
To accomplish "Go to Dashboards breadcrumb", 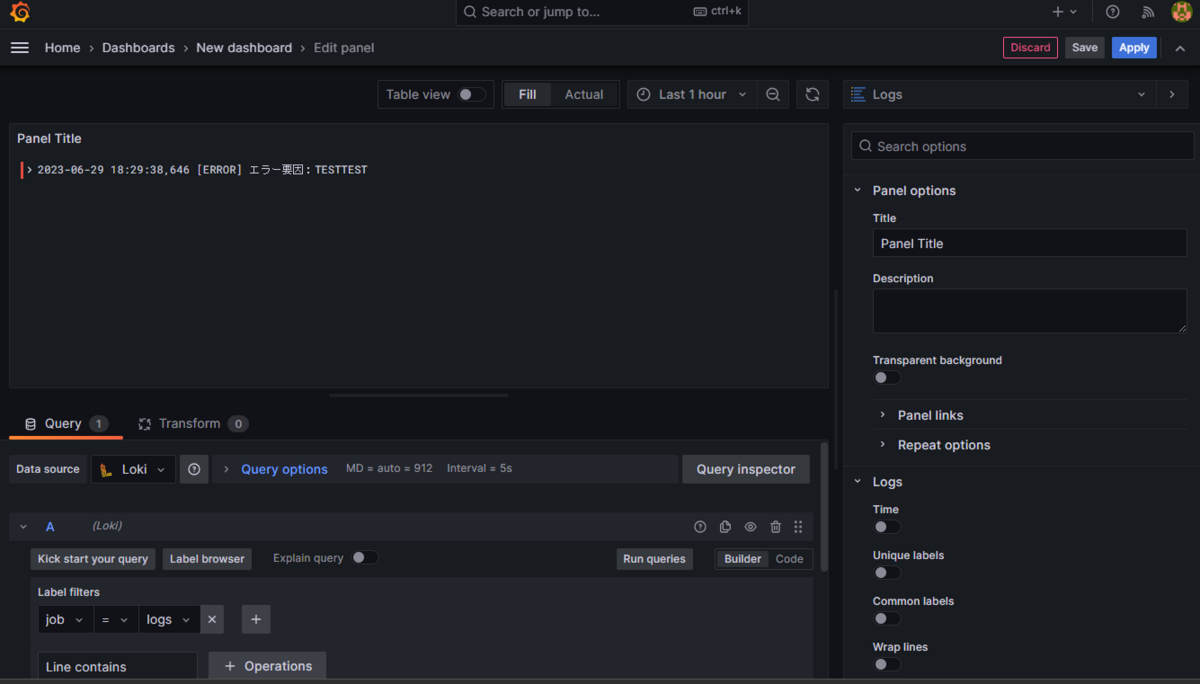I will tap(138, 48).
